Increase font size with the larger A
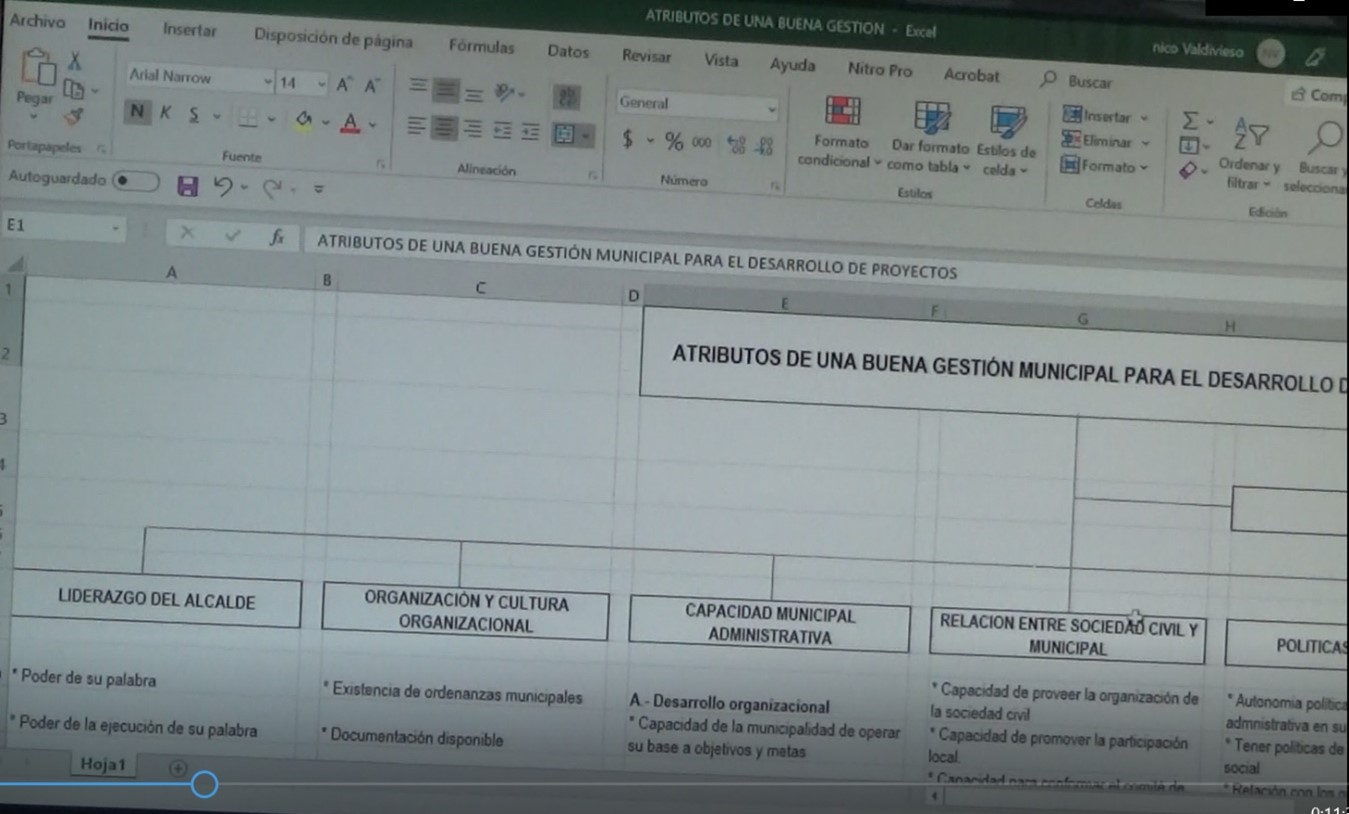The width and height of the screenshot is (1349, 814). click(x=343, y=85)
